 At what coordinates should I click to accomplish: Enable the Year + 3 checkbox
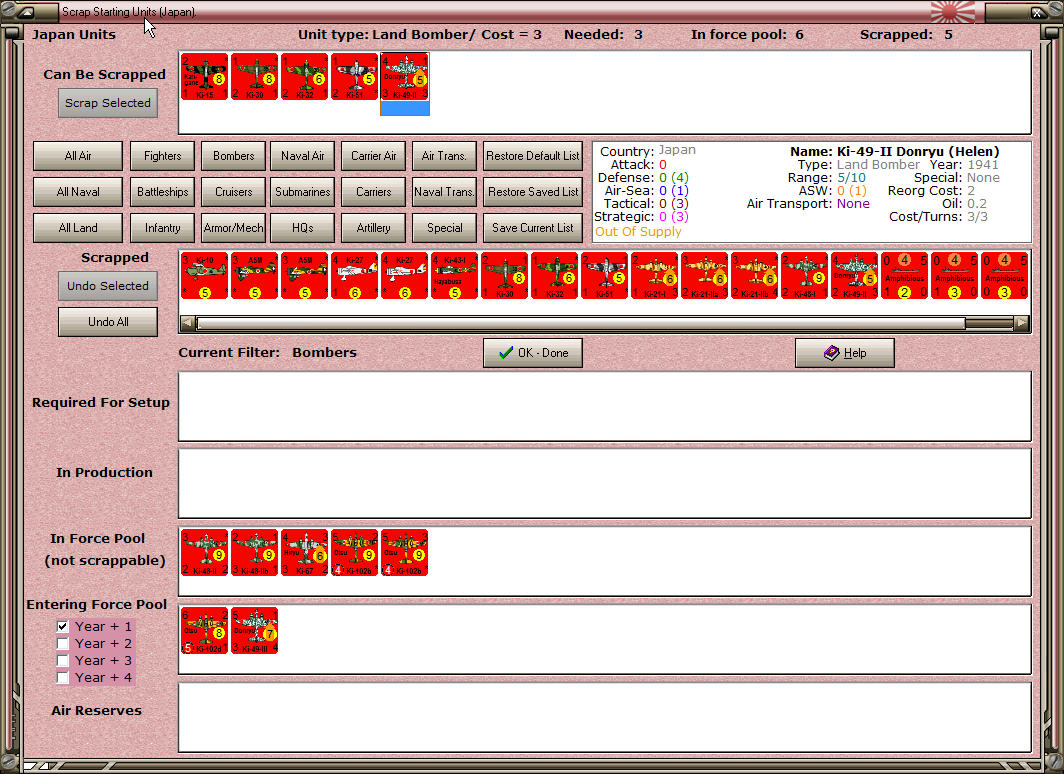[62, 660]
